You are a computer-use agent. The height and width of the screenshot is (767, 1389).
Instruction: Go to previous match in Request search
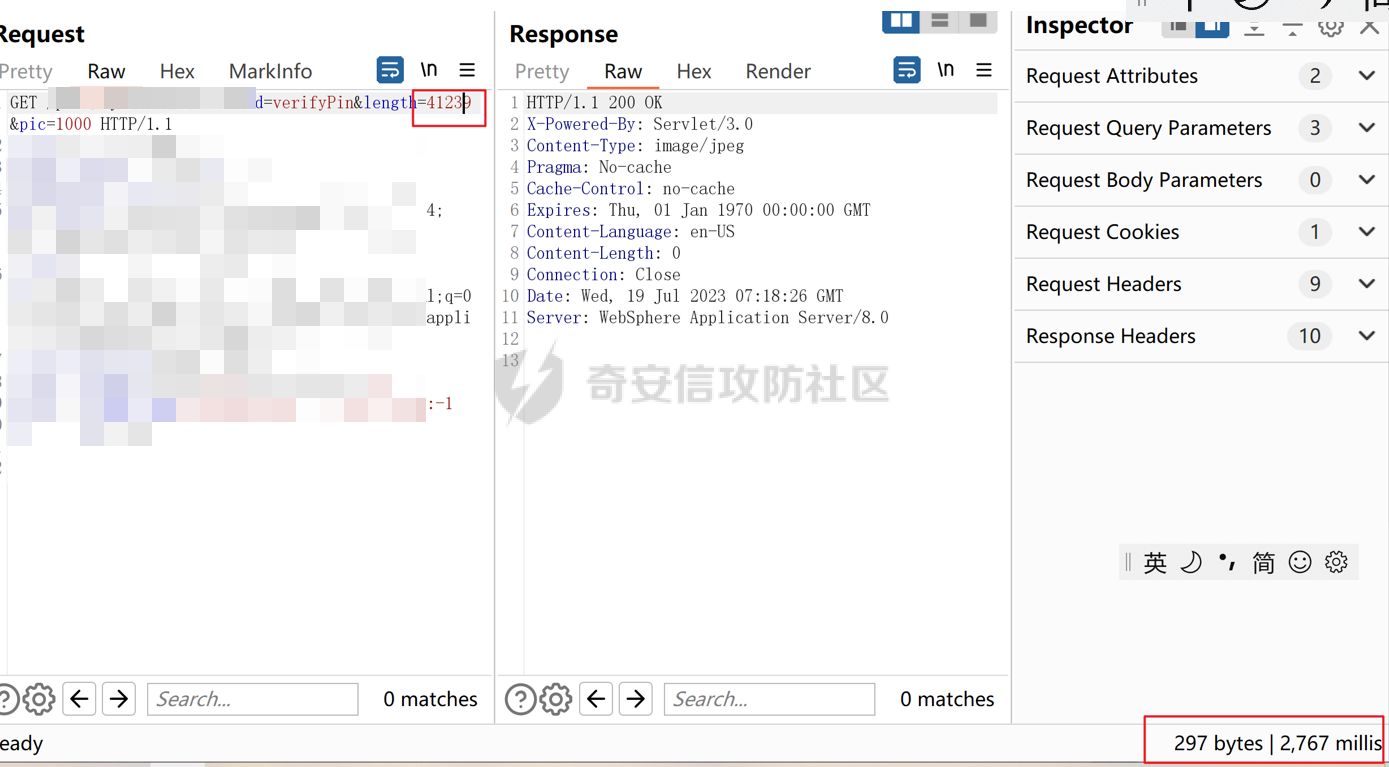coord(79,699)
